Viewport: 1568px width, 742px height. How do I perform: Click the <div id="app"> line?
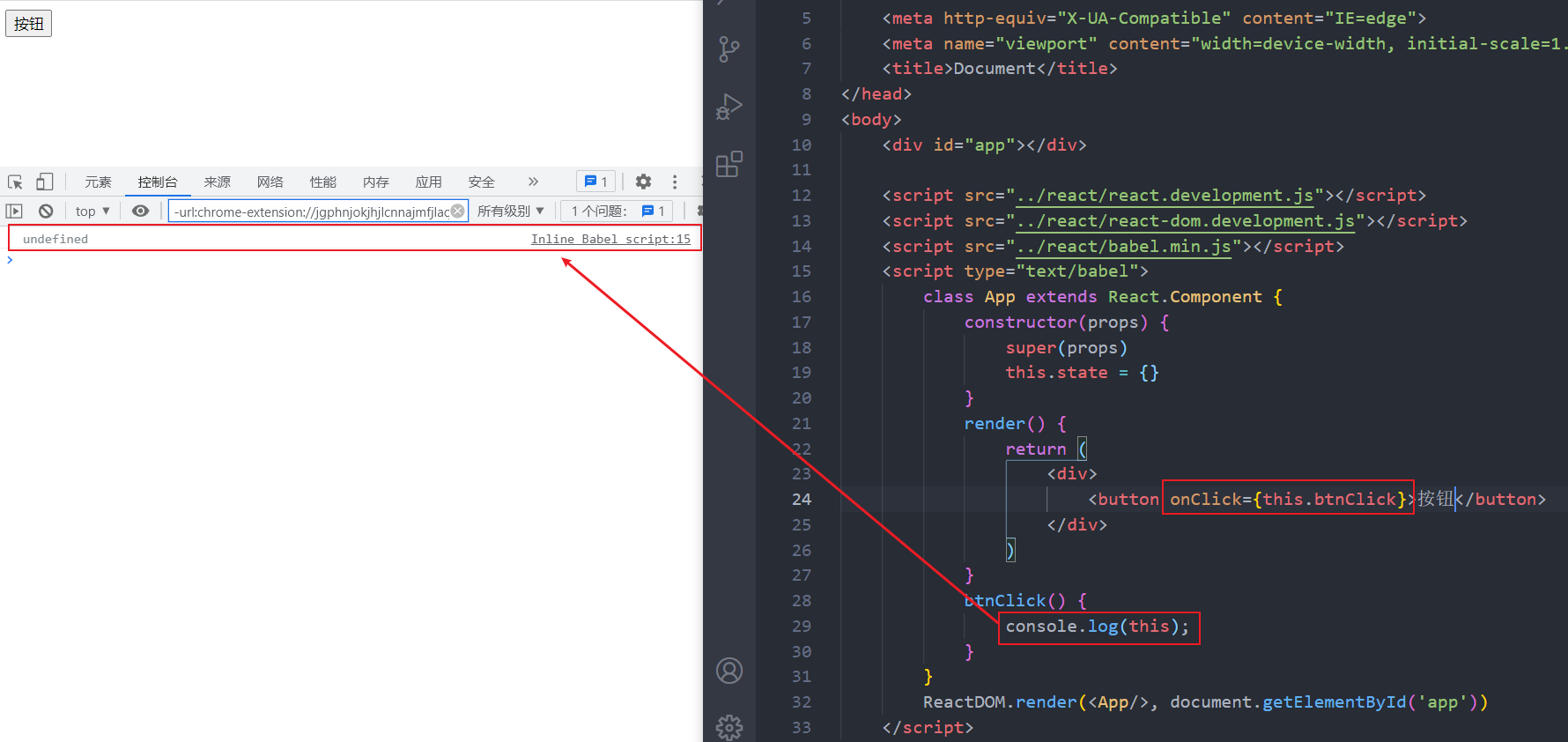click(x=985, y=145)
